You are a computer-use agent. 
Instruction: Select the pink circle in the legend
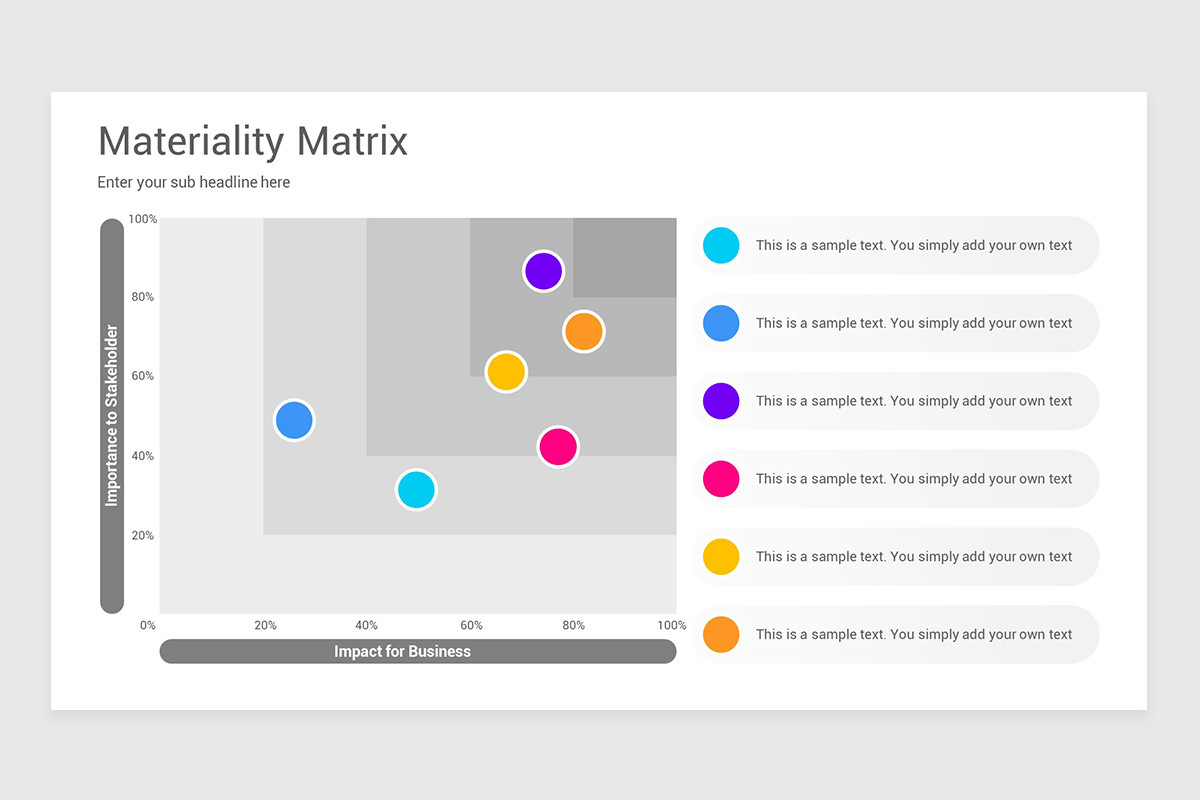pyautogui.click(x=721, y=479)
